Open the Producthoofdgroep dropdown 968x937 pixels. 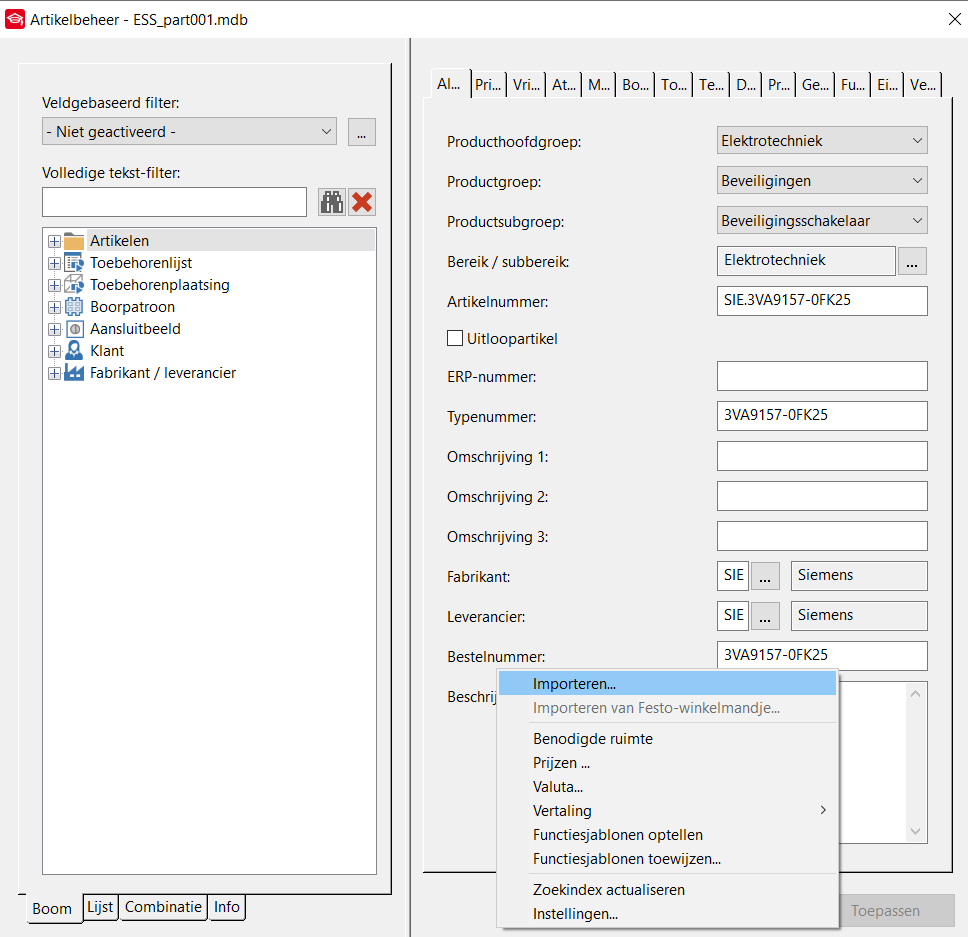pos(822,141)
